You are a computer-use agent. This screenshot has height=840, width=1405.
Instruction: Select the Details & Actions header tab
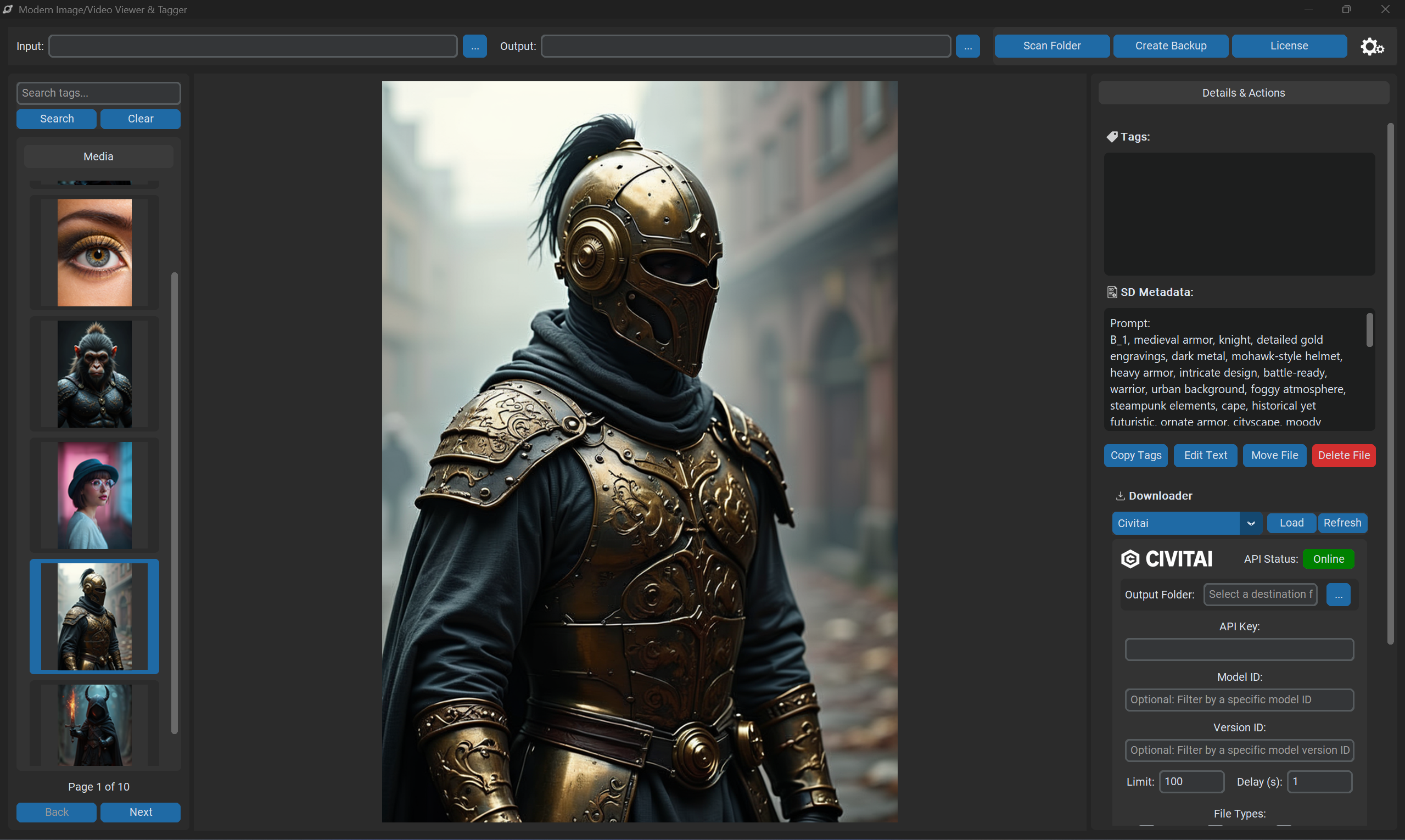click(x=1243, y=93)
